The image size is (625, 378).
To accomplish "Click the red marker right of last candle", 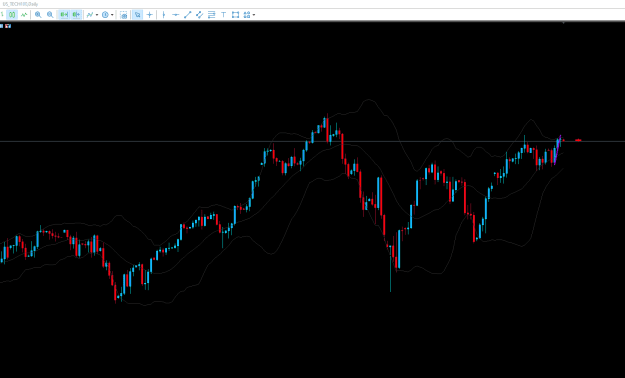I will click(578, 140).
